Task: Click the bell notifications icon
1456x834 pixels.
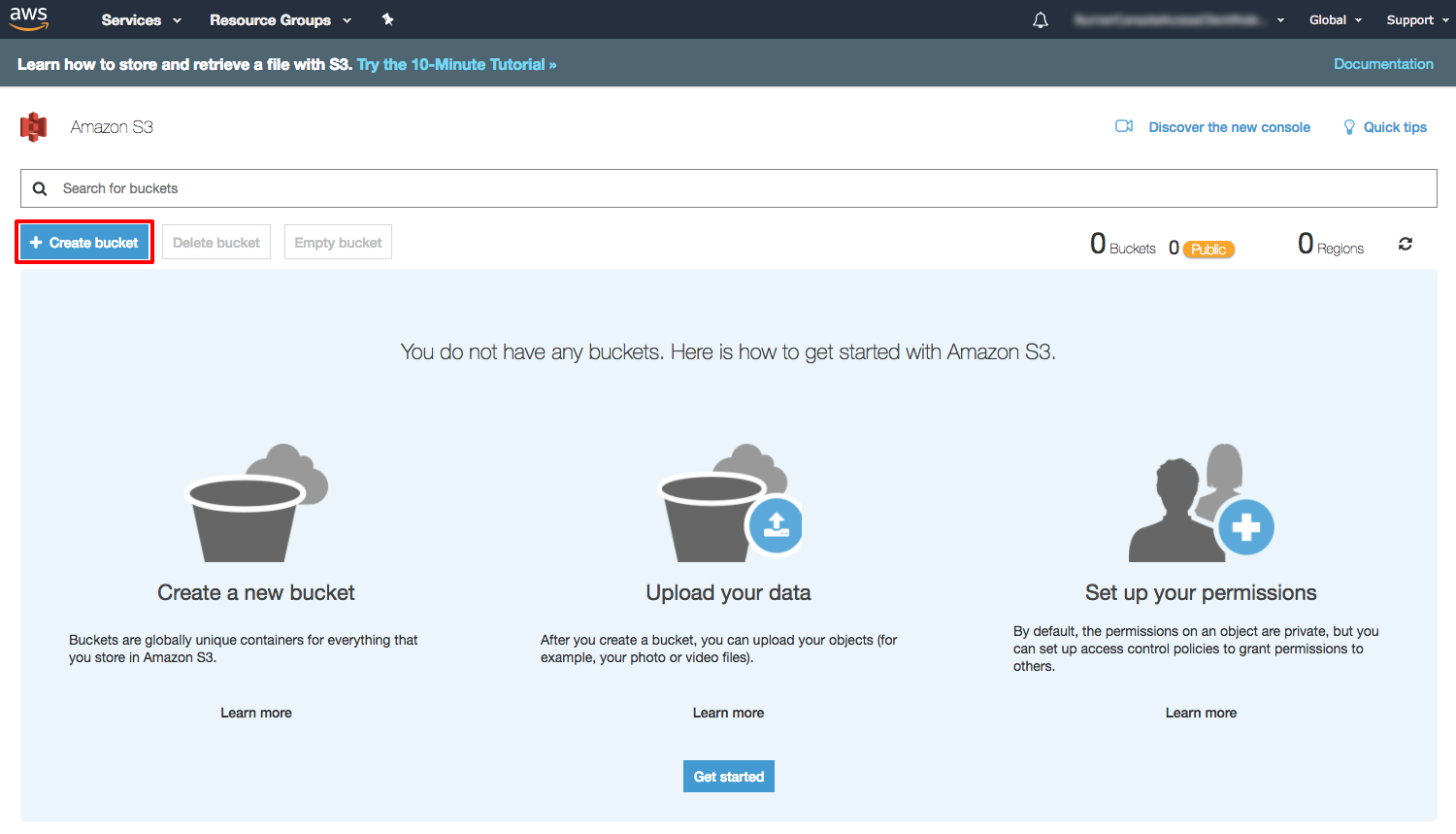Action: (1040, 19)
